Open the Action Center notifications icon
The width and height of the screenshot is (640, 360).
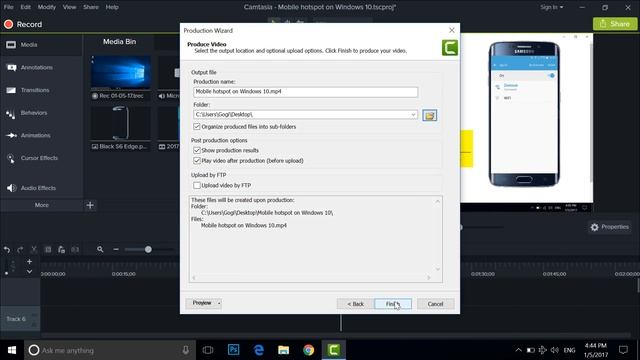click(623, 350)
